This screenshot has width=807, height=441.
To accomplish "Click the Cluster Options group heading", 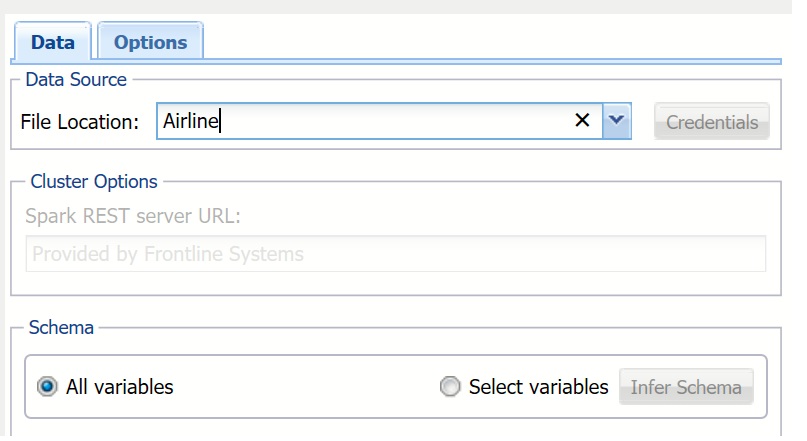I will coord(94,182).
